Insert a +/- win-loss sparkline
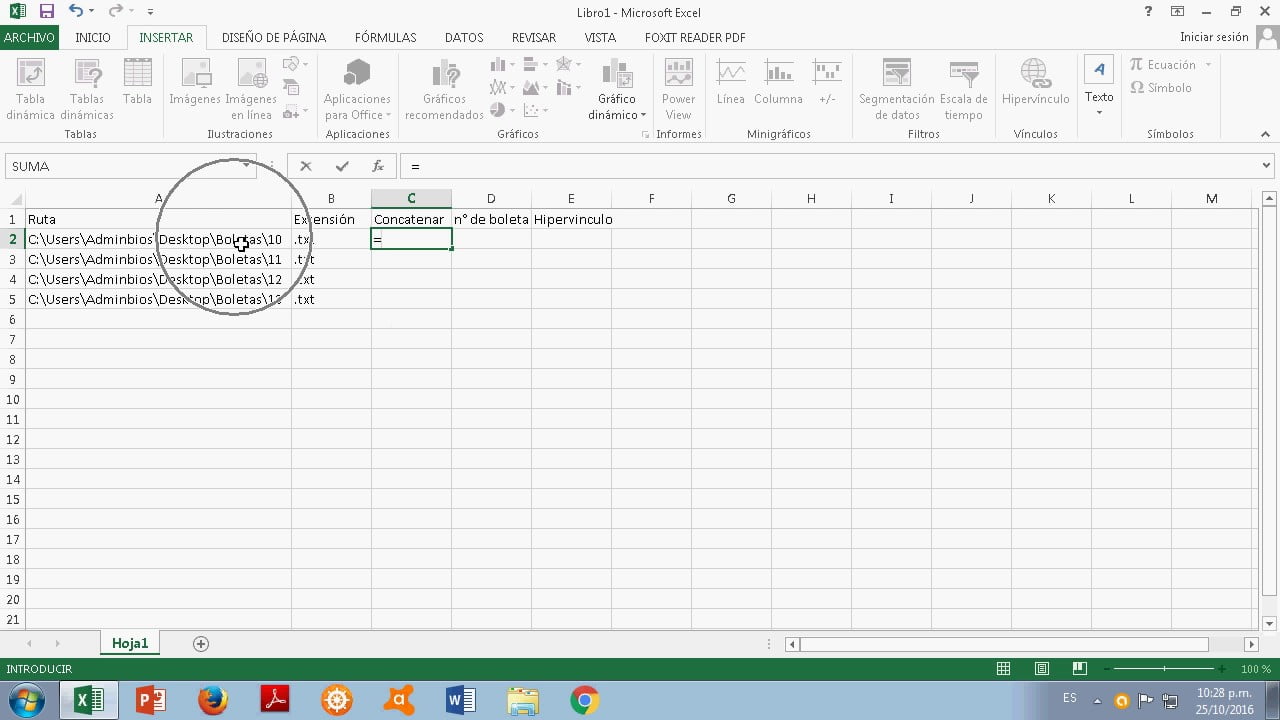 [x=827, y=82]
